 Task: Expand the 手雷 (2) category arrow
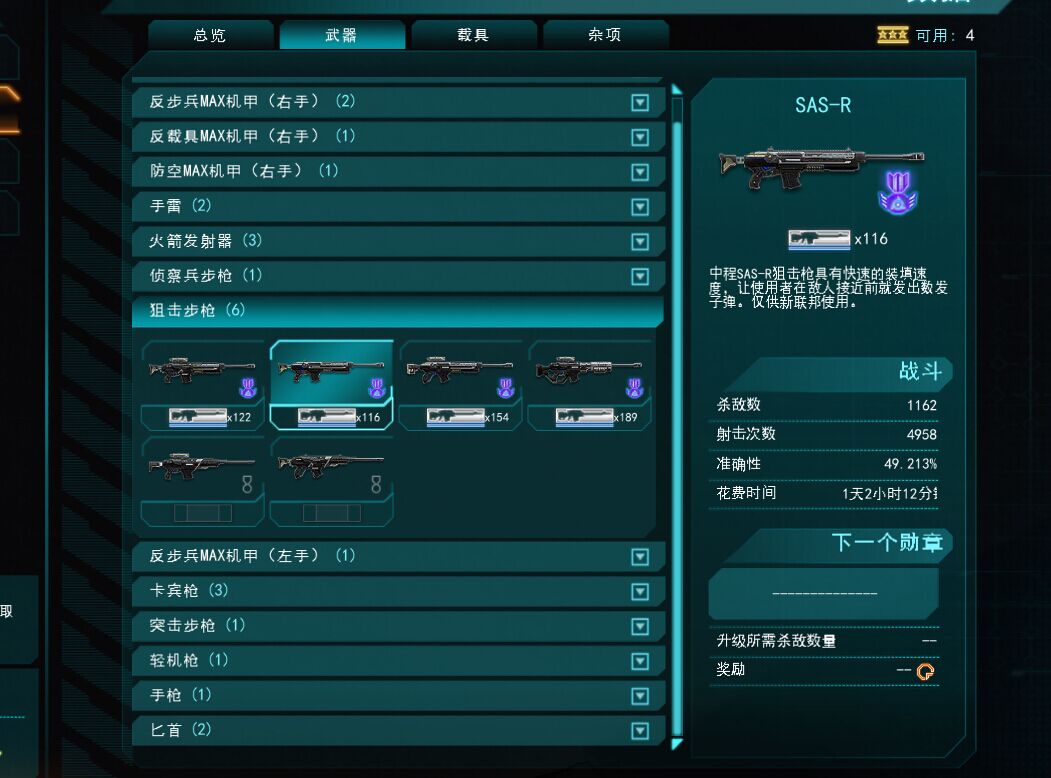point(640,207)
